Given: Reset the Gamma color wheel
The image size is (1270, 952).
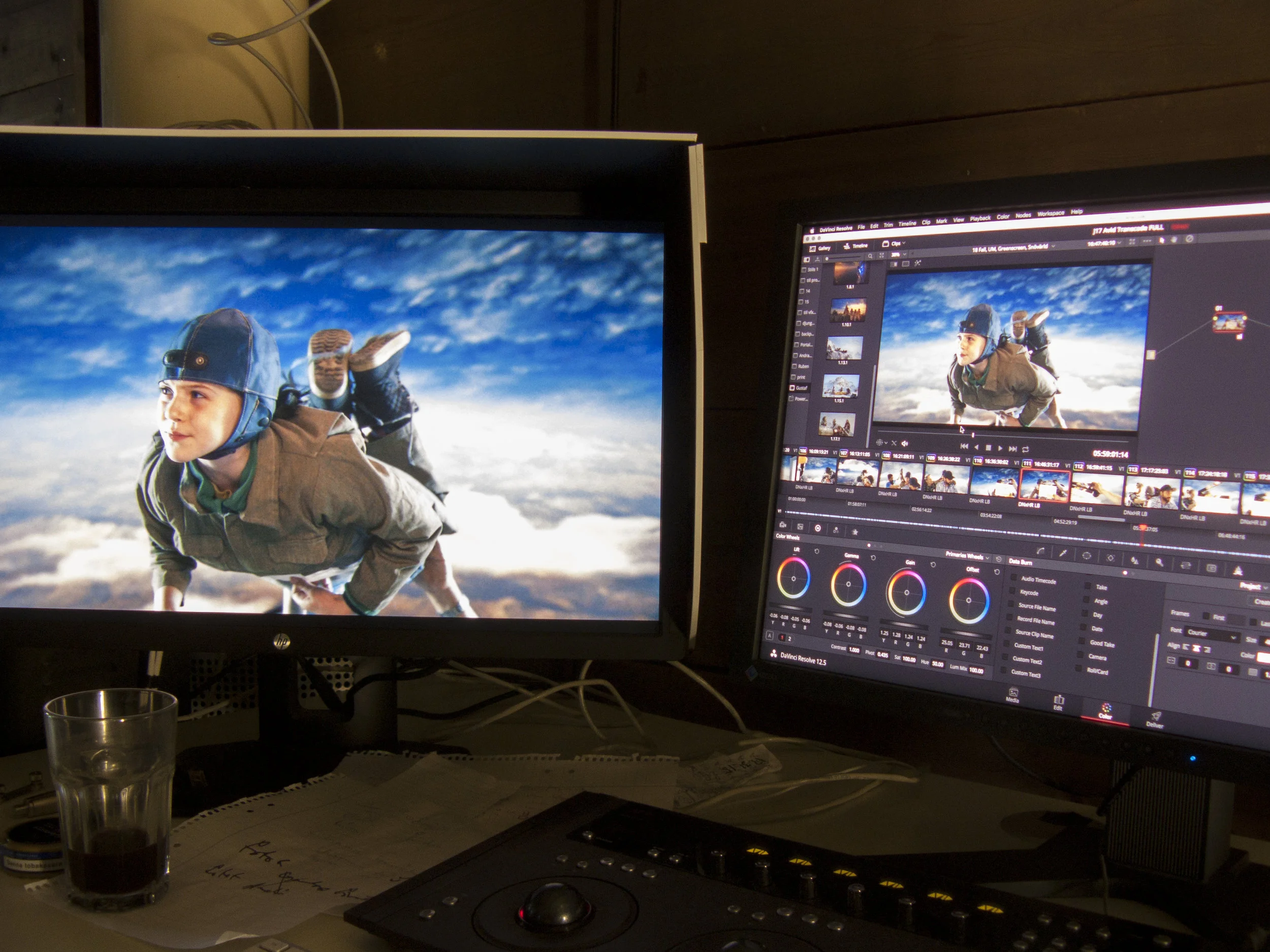Looking at the screenshot, I should click(873, 559).
